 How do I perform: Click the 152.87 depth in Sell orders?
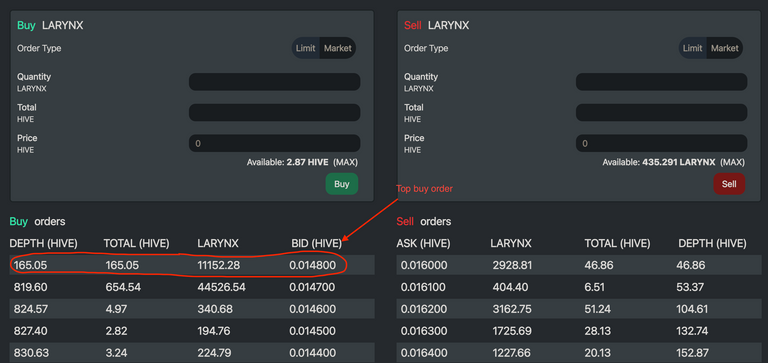click(x=692, y=353)
